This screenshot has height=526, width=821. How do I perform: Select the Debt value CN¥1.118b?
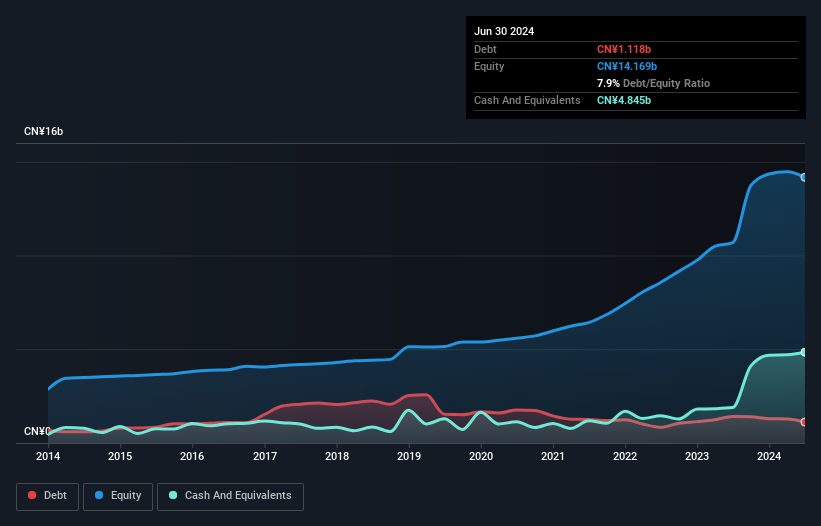[624, 49]
